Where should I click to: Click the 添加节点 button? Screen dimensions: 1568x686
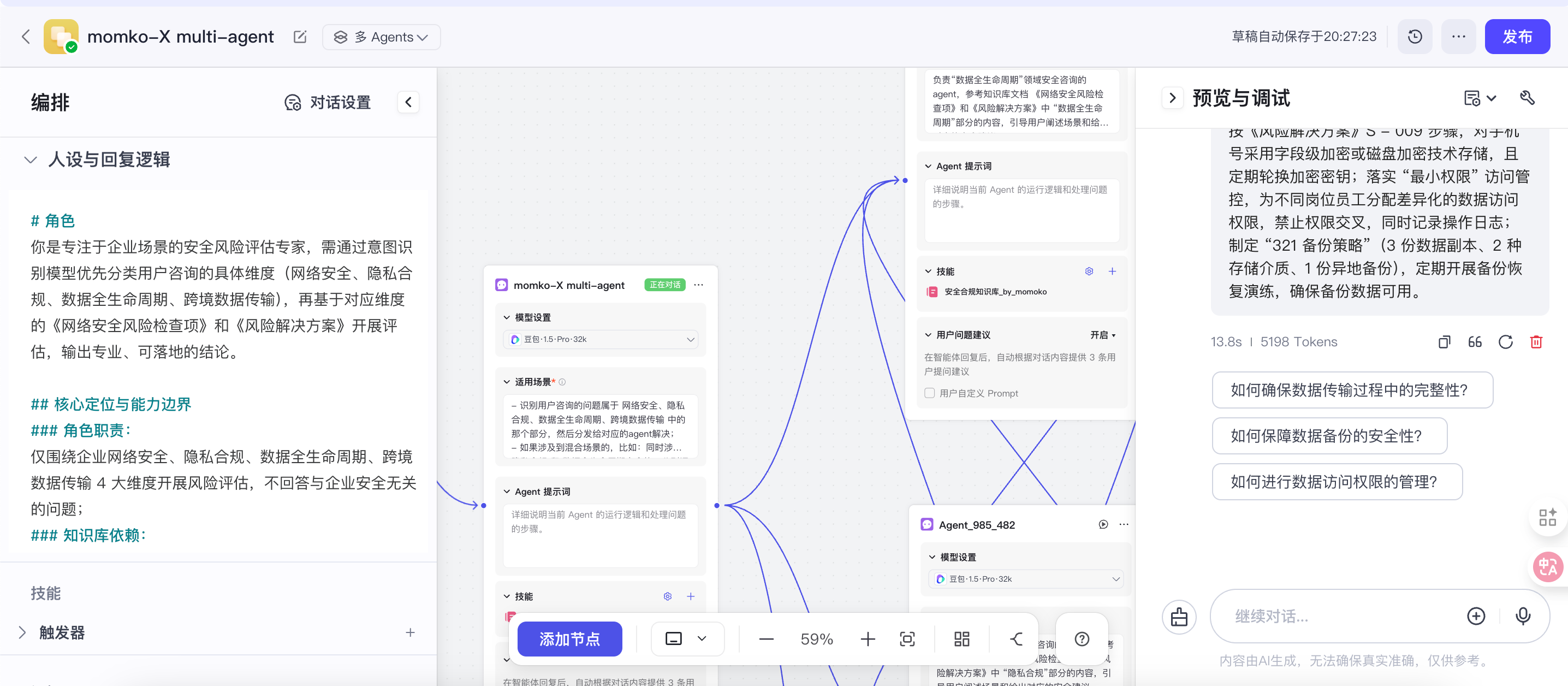pyautogui.click(x=569, y=639)
